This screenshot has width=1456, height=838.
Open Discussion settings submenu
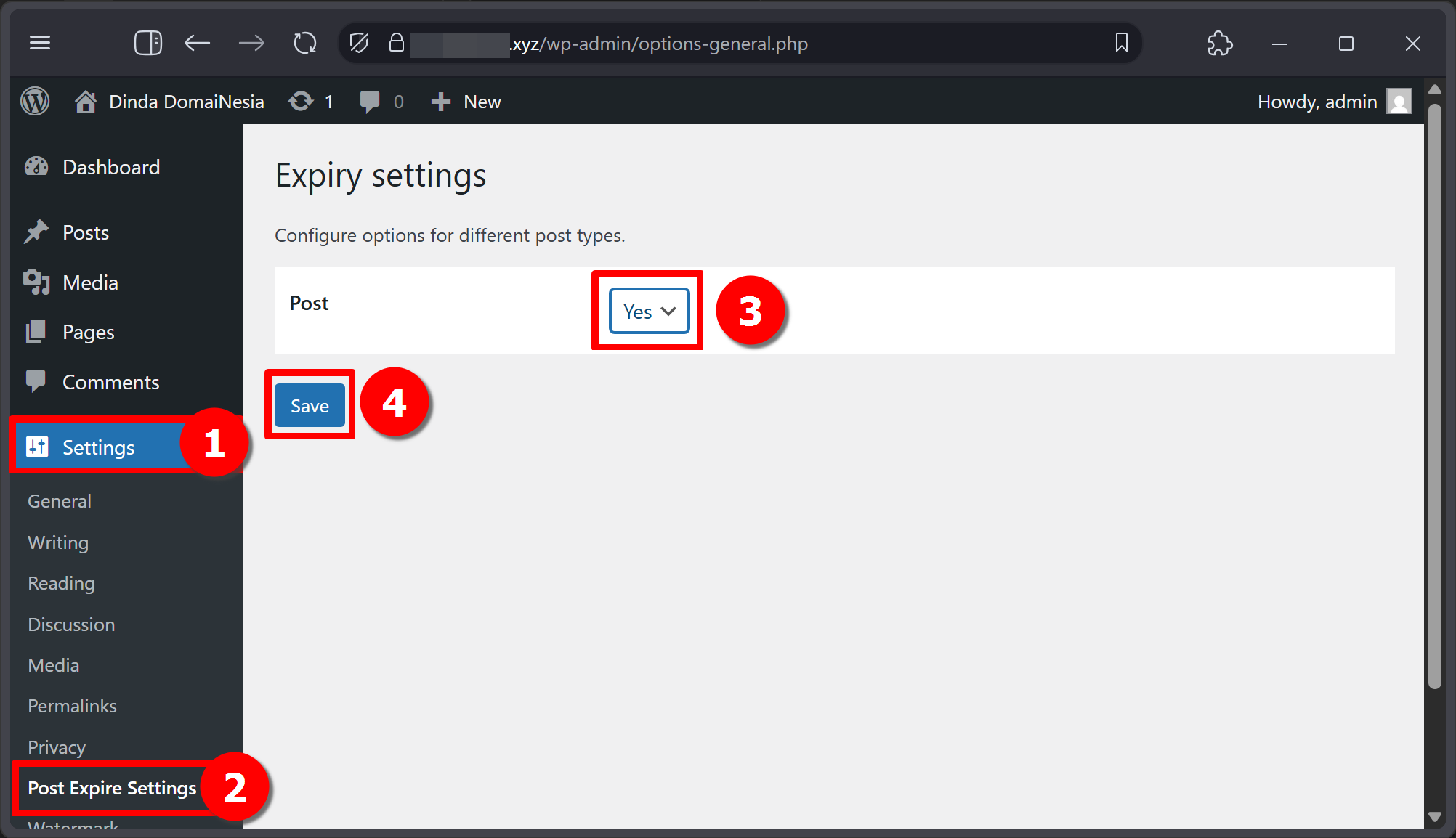coord(71,625)
